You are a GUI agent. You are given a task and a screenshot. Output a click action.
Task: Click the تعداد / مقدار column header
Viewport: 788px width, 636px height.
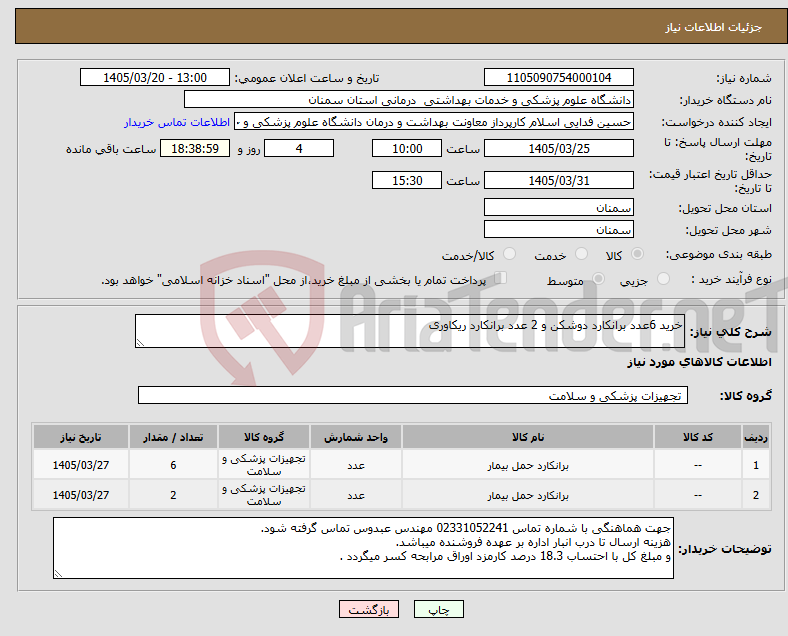tap(173, 437)
